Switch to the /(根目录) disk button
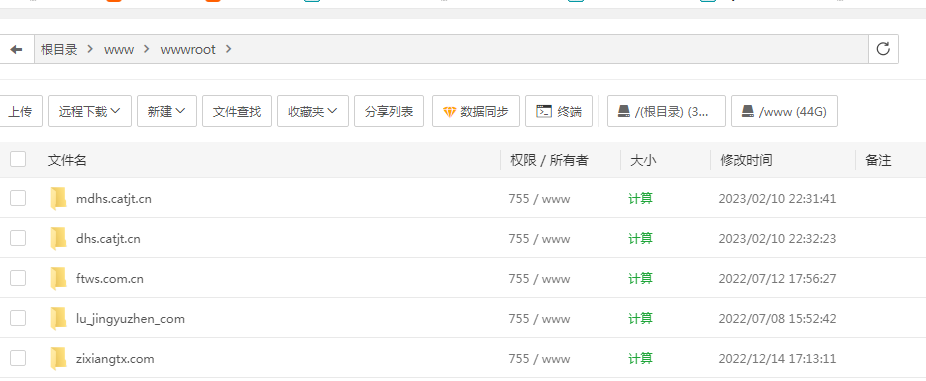Screen dimensions: 926x381 pyautogui.click(x=666, y=111)
